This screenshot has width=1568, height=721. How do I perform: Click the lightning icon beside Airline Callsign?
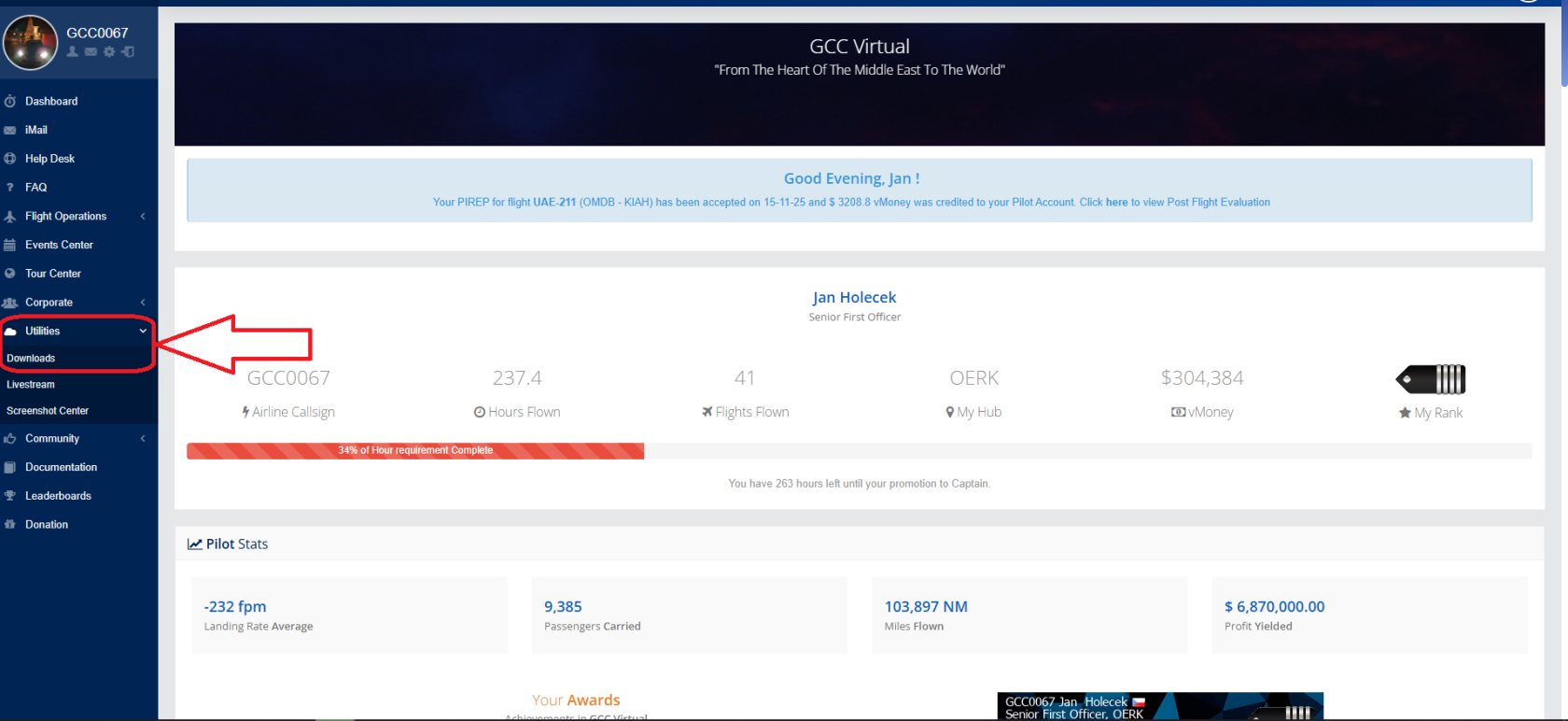click(245, 412)
